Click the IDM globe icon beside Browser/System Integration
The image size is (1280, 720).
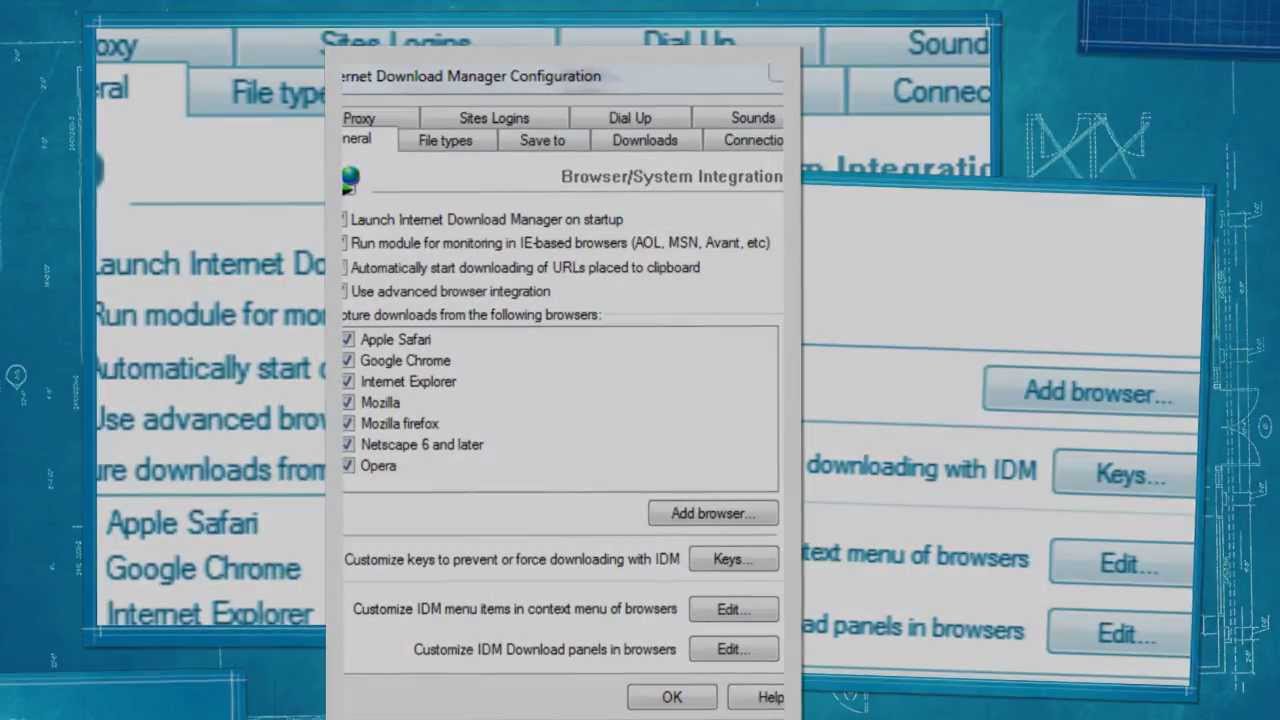350,180
